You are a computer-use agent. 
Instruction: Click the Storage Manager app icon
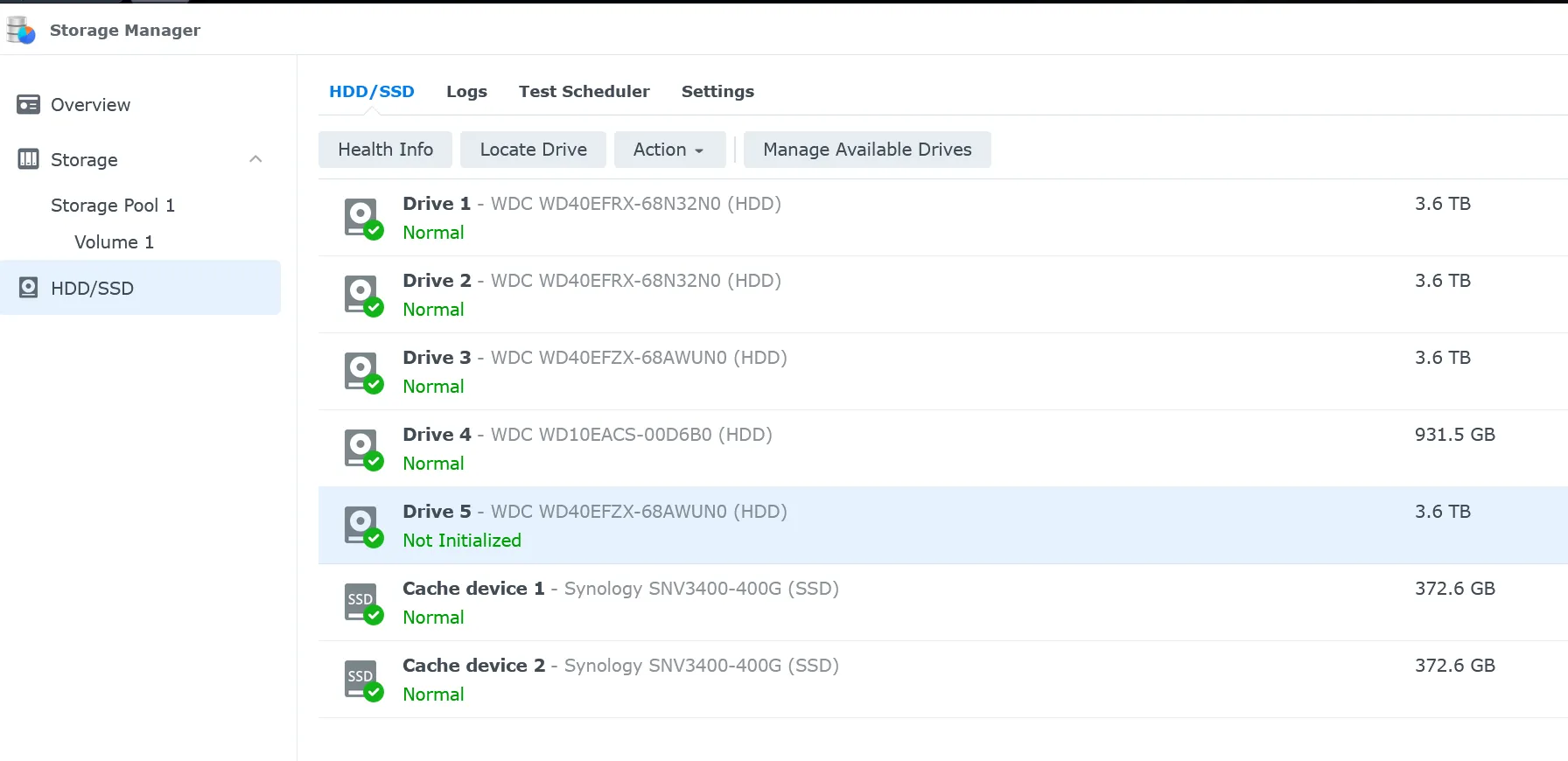(21, 31)
